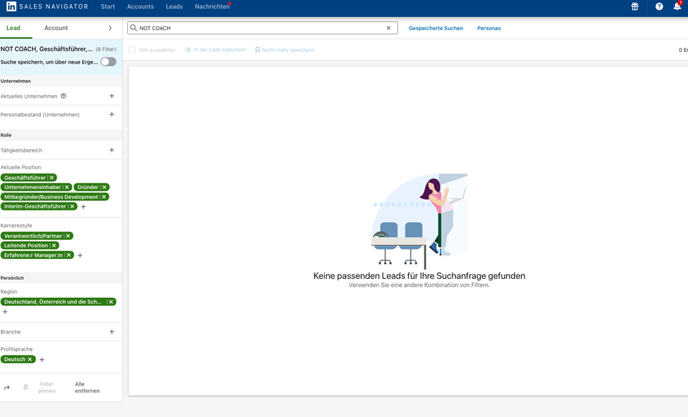This screenshot has height=417, width=688.
Task: Open the Leads menu in top navigation
Action: click(174, 7)
